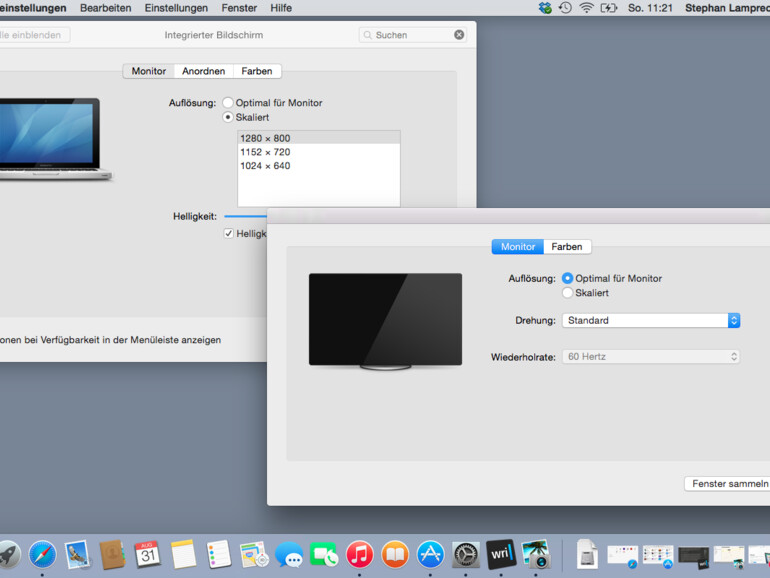
Task: Clear the search field with the x icon
Action: click(x=459, y=35)
